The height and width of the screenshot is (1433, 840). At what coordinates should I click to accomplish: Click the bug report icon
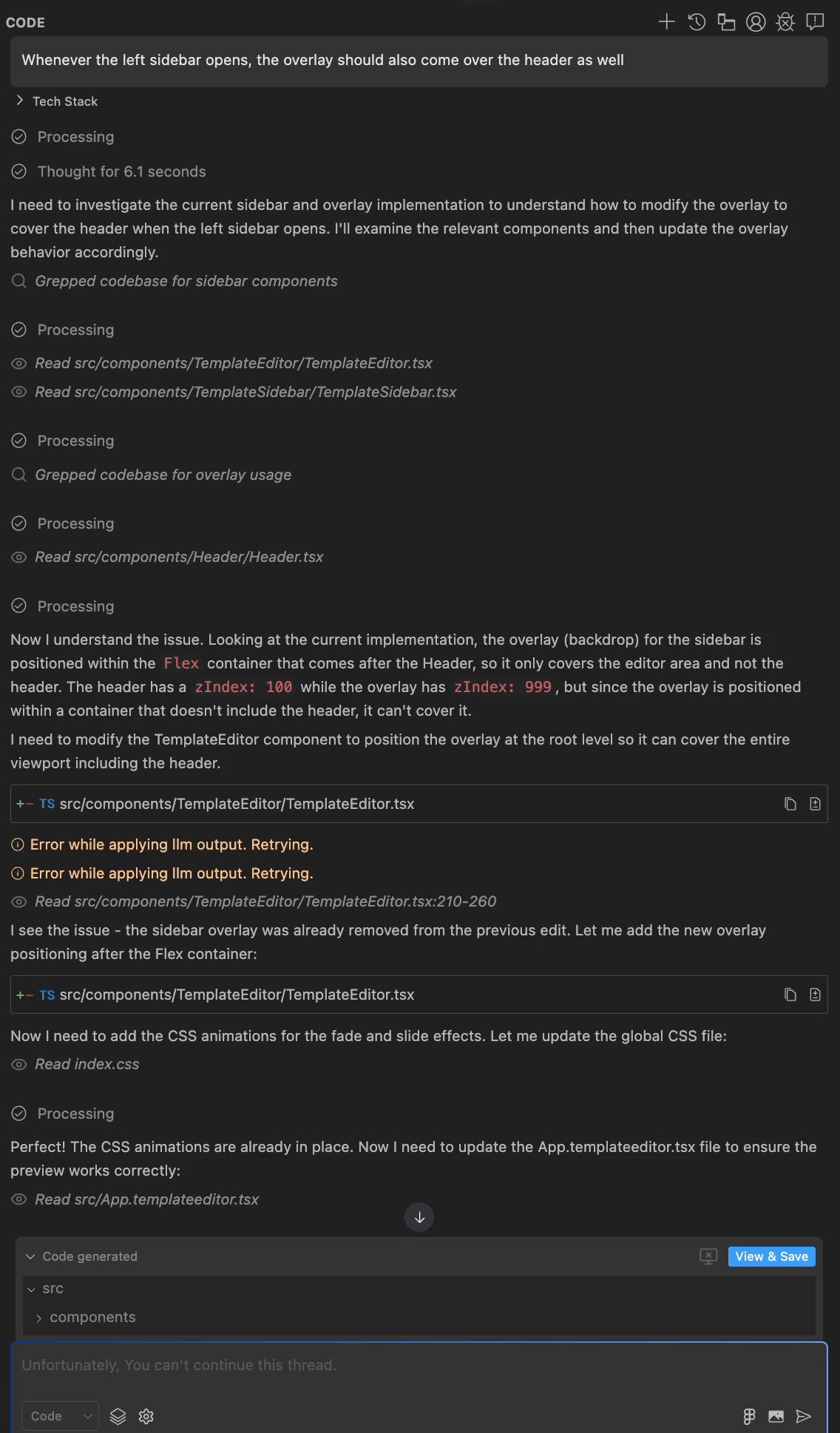tap(785, 22)
